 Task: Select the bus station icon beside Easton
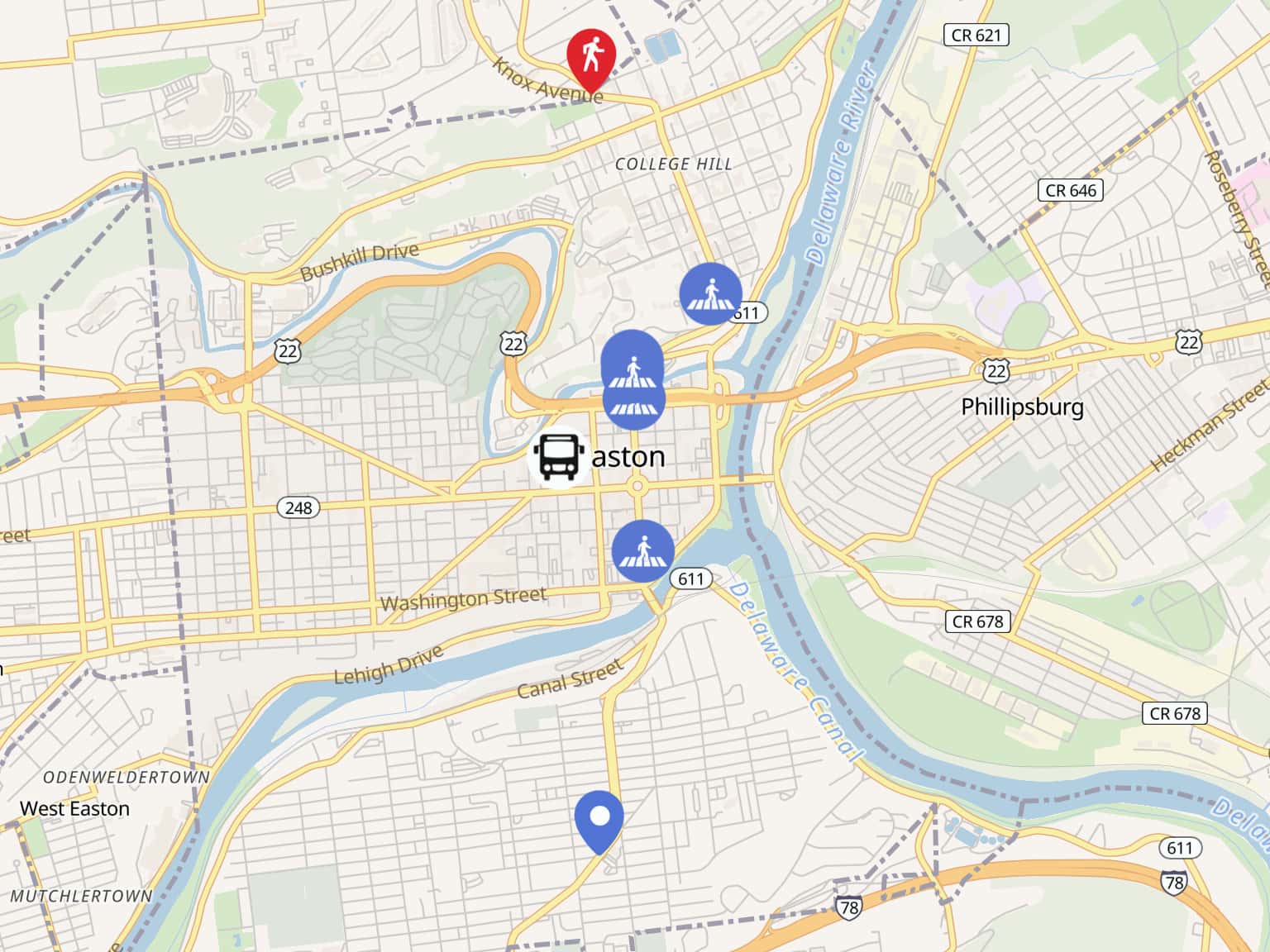[x=557, y=457]
